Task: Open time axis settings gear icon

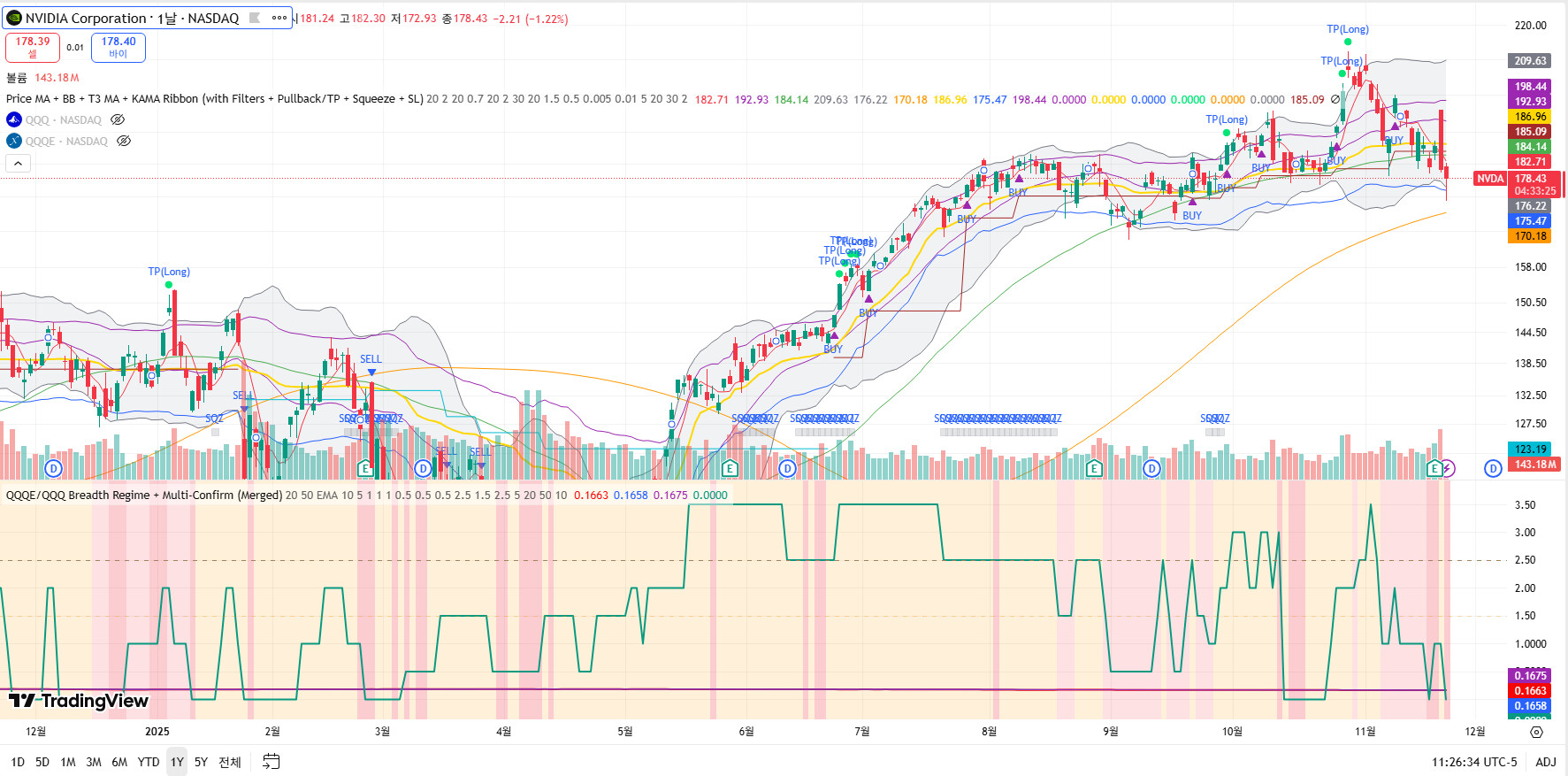Action: pos(1537,732)
